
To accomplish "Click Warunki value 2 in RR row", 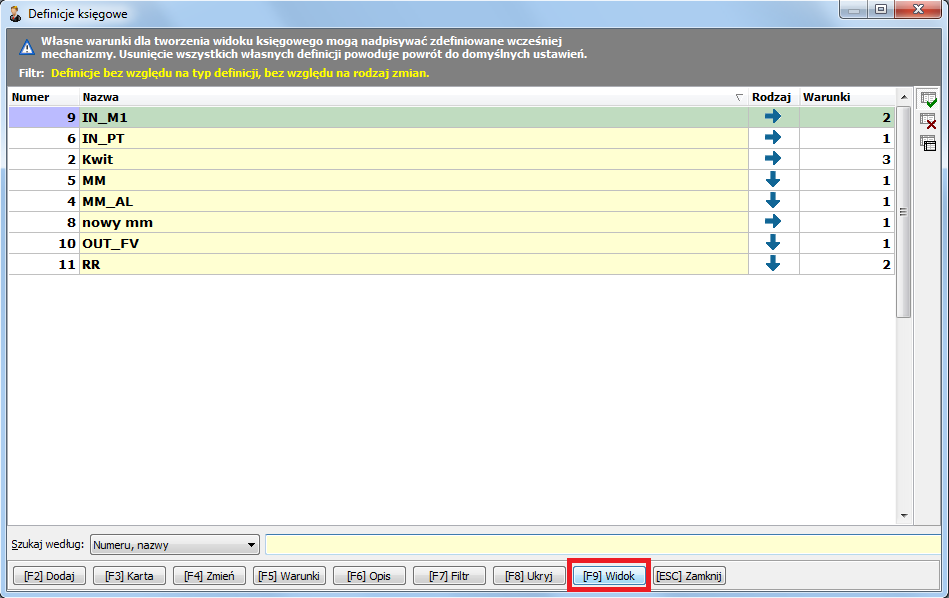I will 847,264.
